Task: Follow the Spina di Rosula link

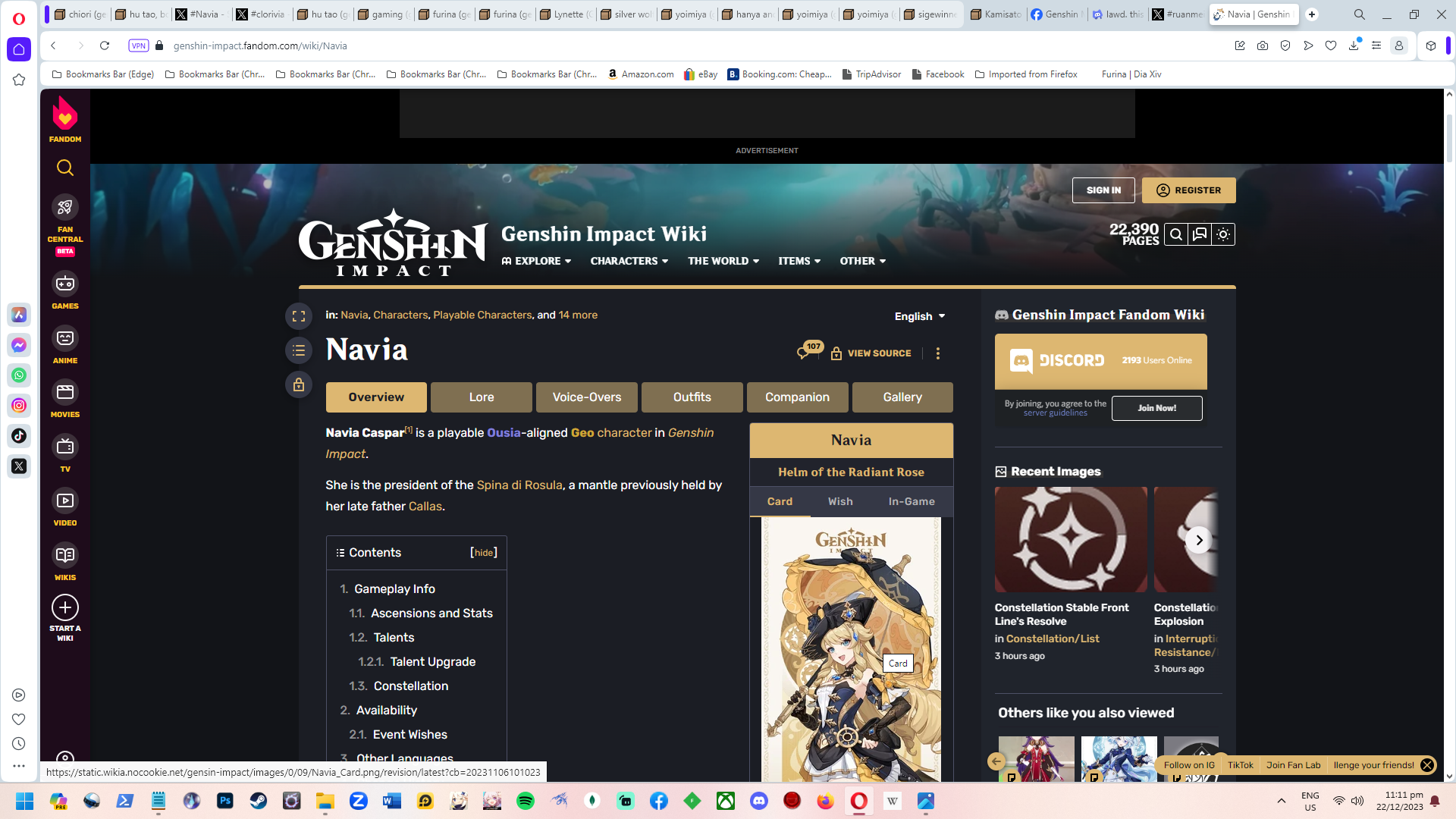Action: tap(519, 485)
